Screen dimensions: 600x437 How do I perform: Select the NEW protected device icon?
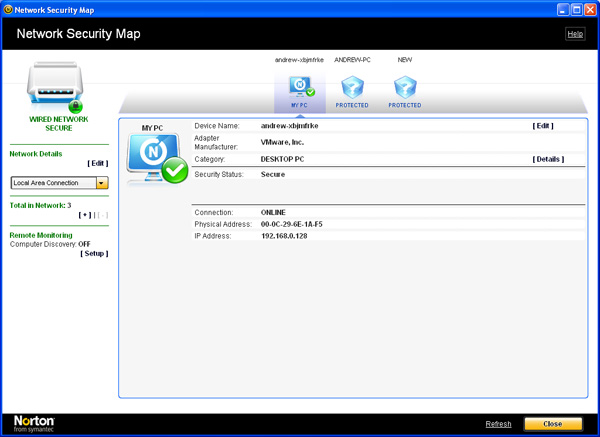coord(405,88)
